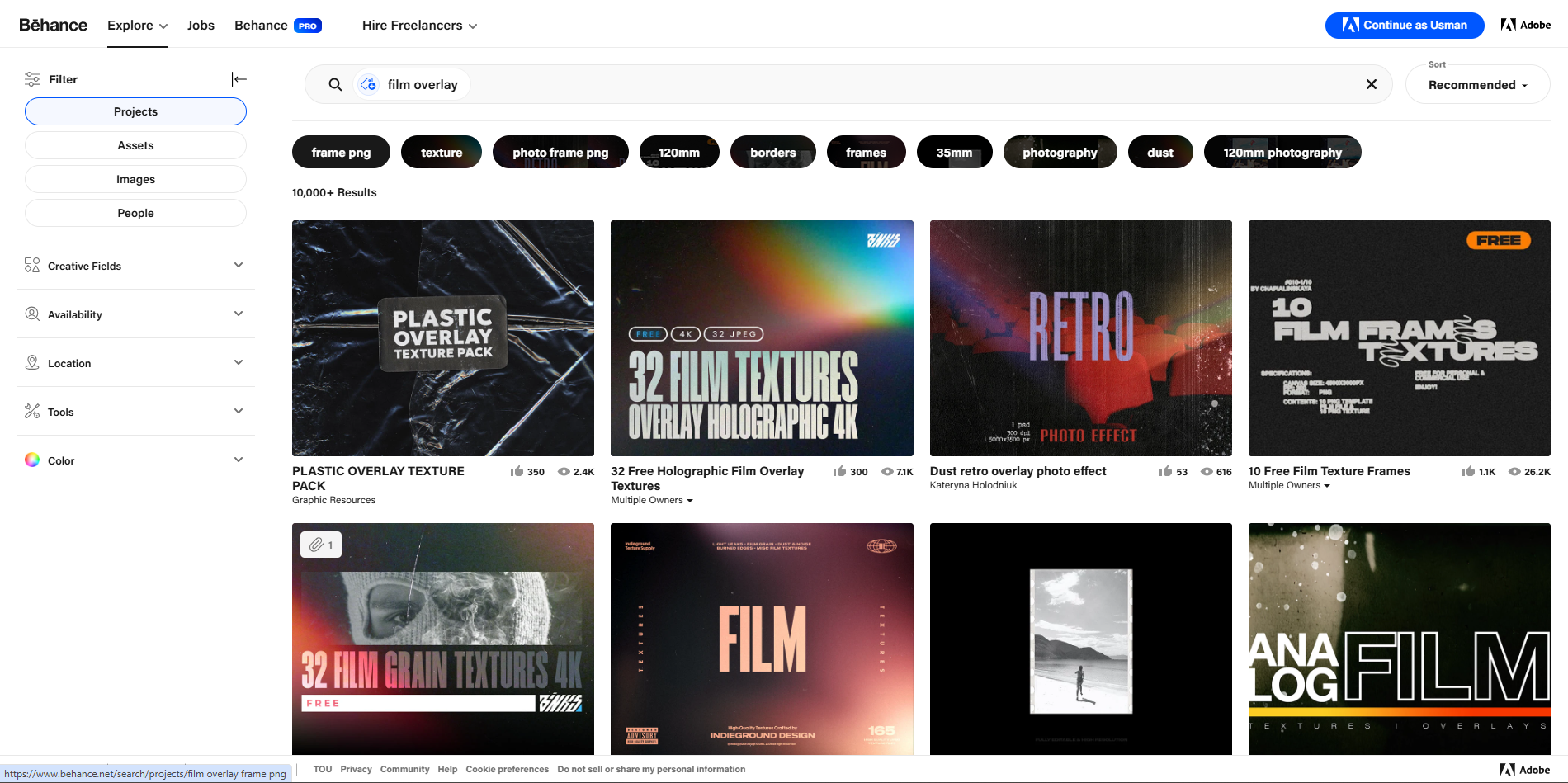Switch results to Assets
This screenshot has width=1568, height=783.
135,145
